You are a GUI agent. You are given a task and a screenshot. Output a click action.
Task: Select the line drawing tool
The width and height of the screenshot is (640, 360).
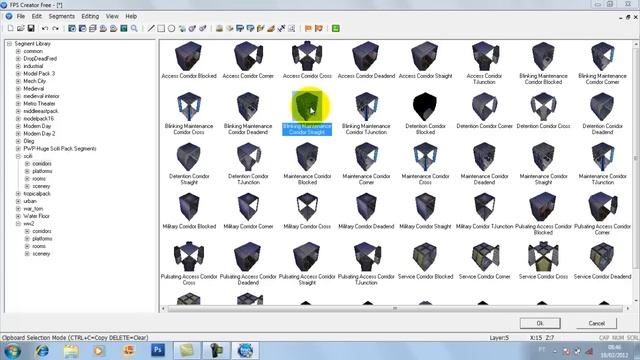click(151, 28)
